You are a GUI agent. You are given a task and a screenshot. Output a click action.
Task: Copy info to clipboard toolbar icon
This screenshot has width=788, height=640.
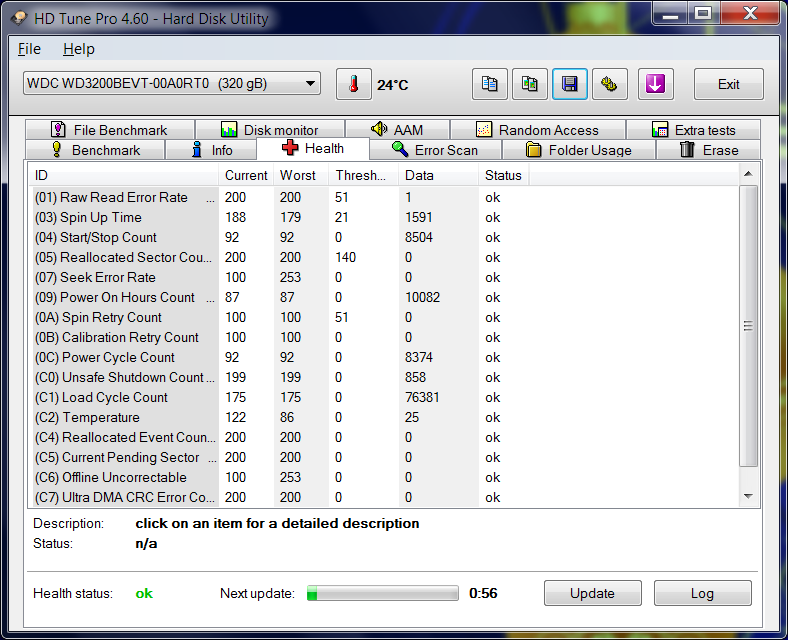489,84
